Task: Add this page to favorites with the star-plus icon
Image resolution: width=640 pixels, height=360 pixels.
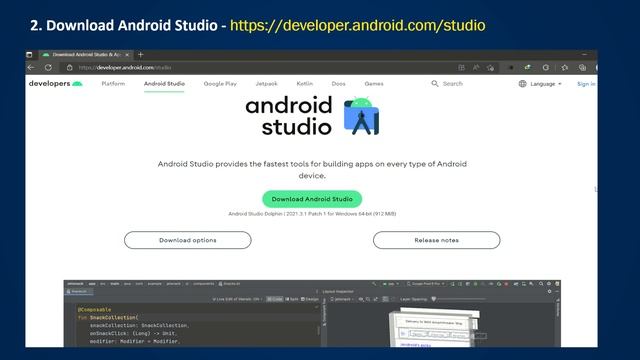Action: [490, 67]
